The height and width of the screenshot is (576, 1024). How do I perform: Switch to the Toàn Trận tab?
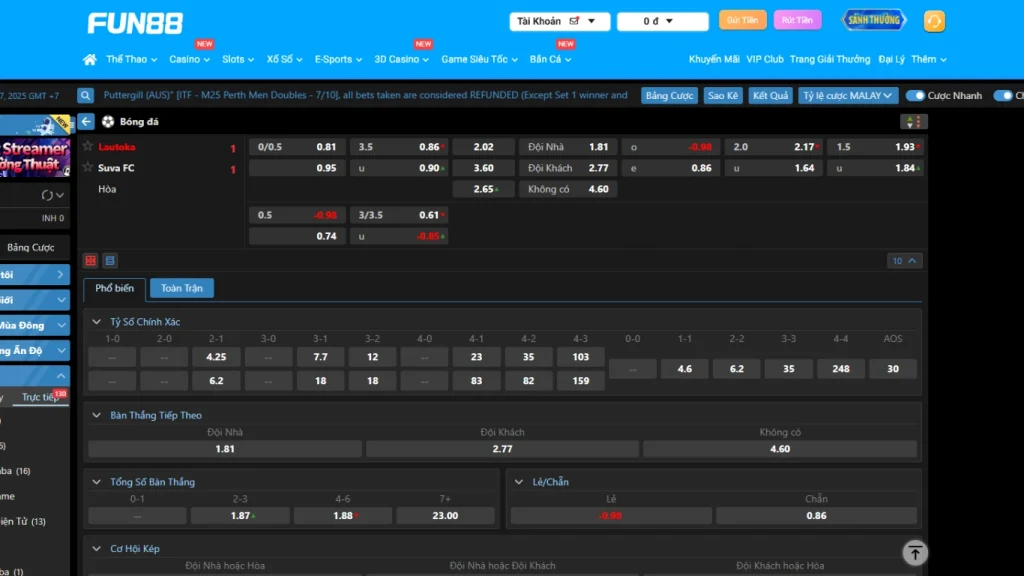coord(181,289)
